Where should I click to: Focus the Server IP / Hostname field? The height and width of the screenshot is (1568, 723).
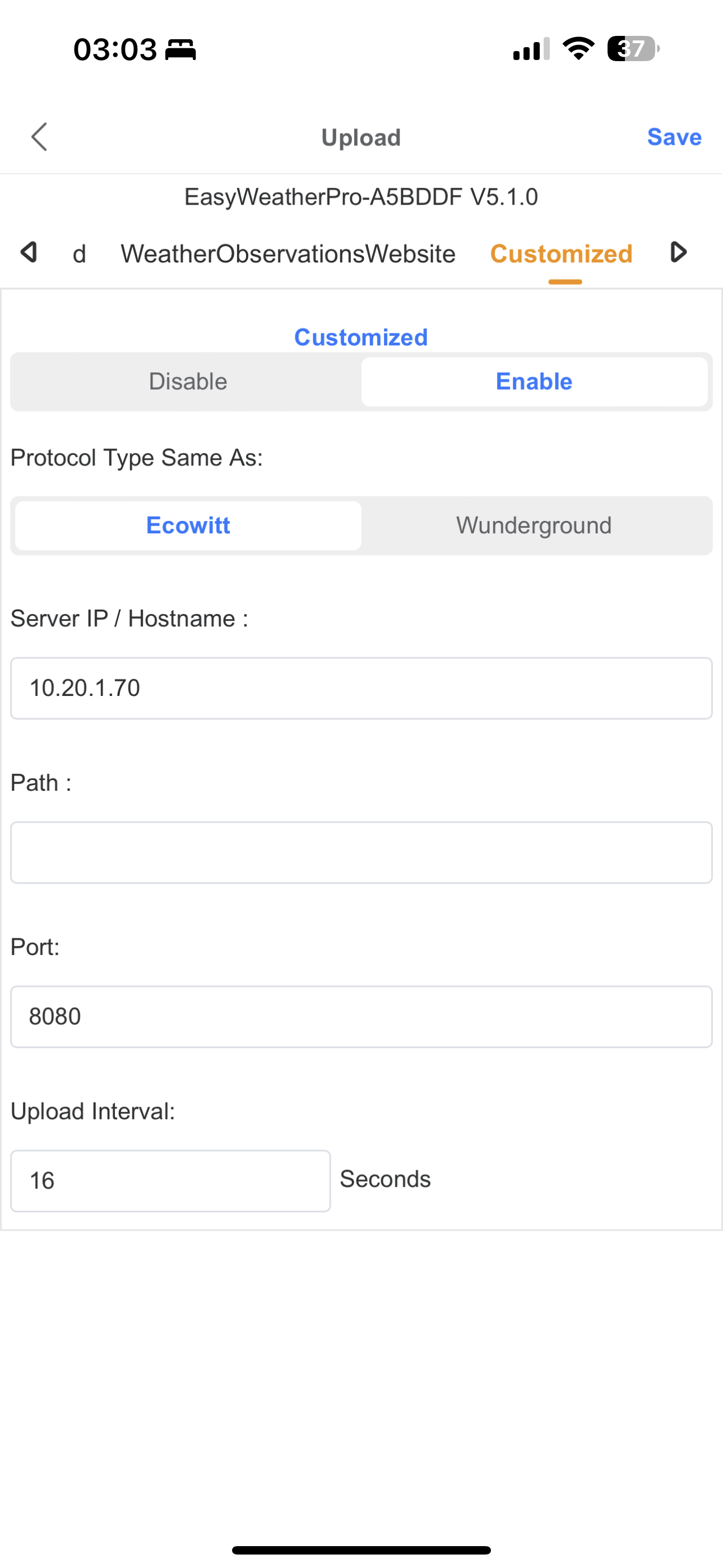(x=361, y=688)
